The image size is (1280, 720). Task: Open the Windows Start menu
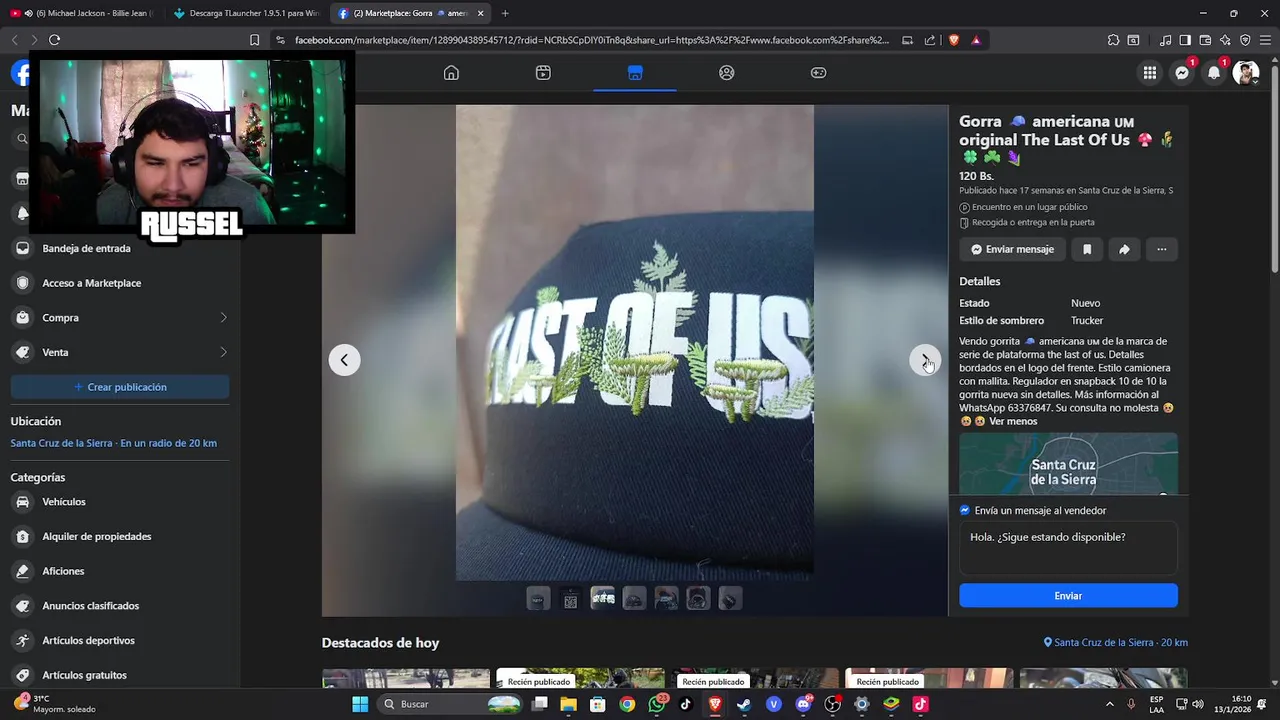point(360,704)
